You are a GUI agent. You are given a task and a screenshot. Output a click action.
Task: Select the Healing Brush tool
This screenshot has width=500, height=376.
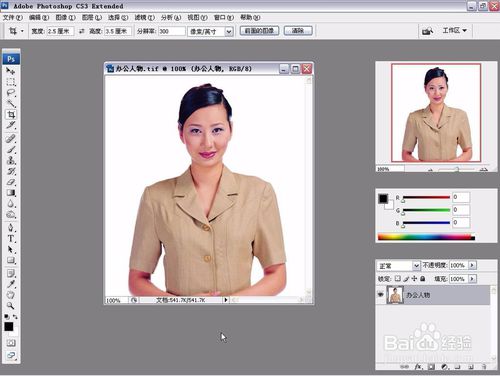pyautogui.click(x=11, y=138)
